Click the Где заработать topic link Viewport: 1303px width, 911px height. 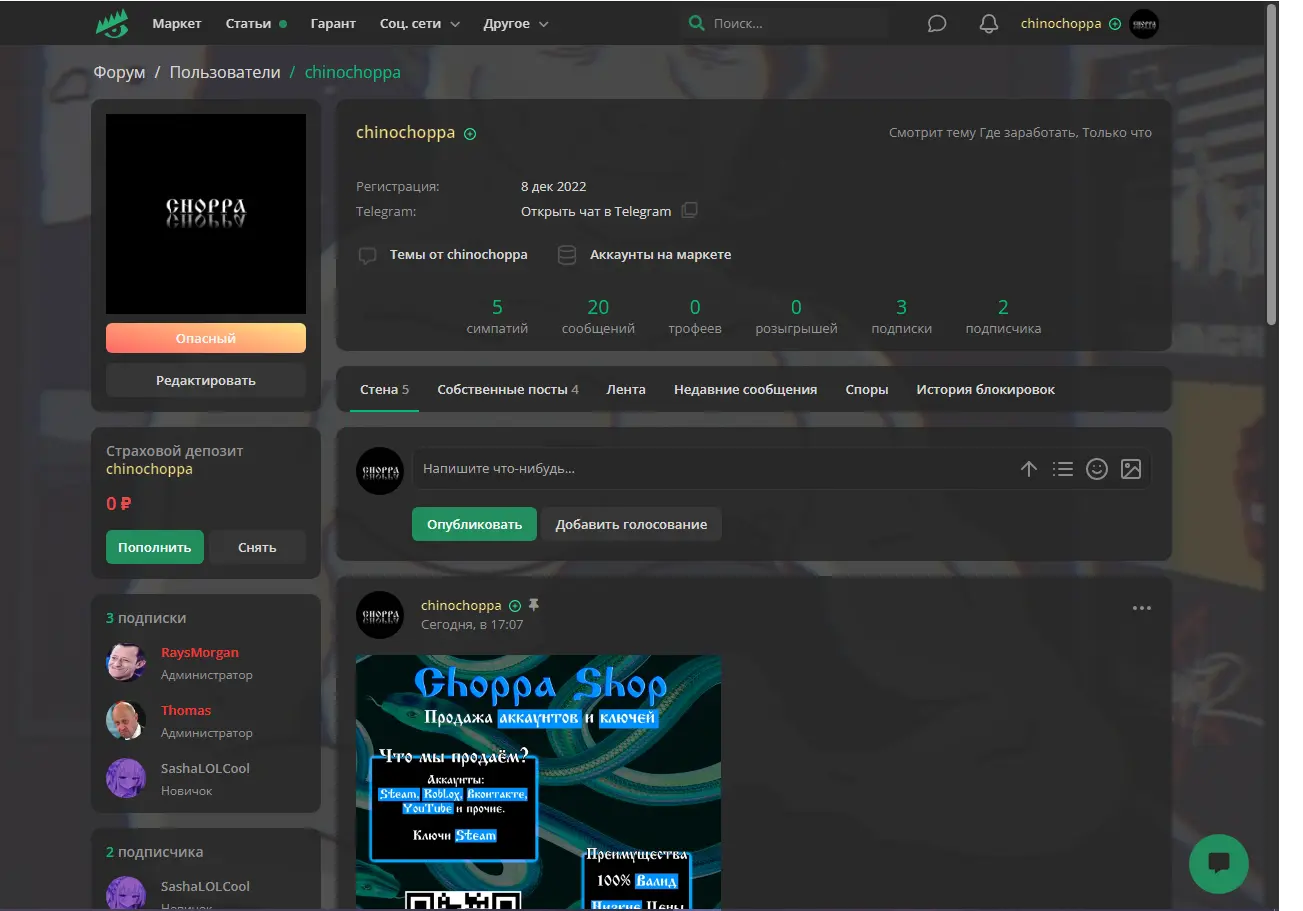1027,132
